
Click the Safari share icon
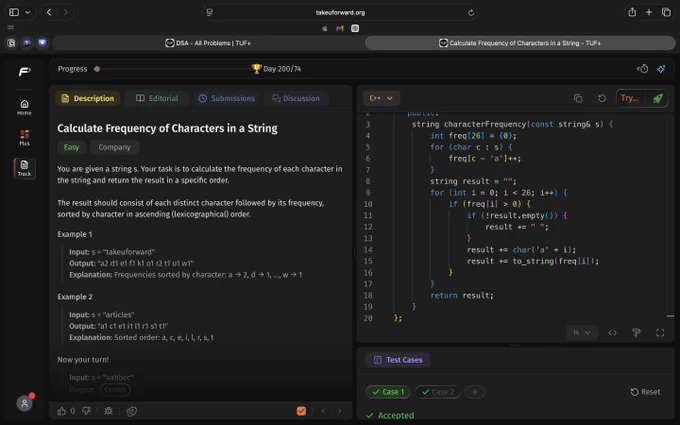pyautogui.click(x=632, y=12)
